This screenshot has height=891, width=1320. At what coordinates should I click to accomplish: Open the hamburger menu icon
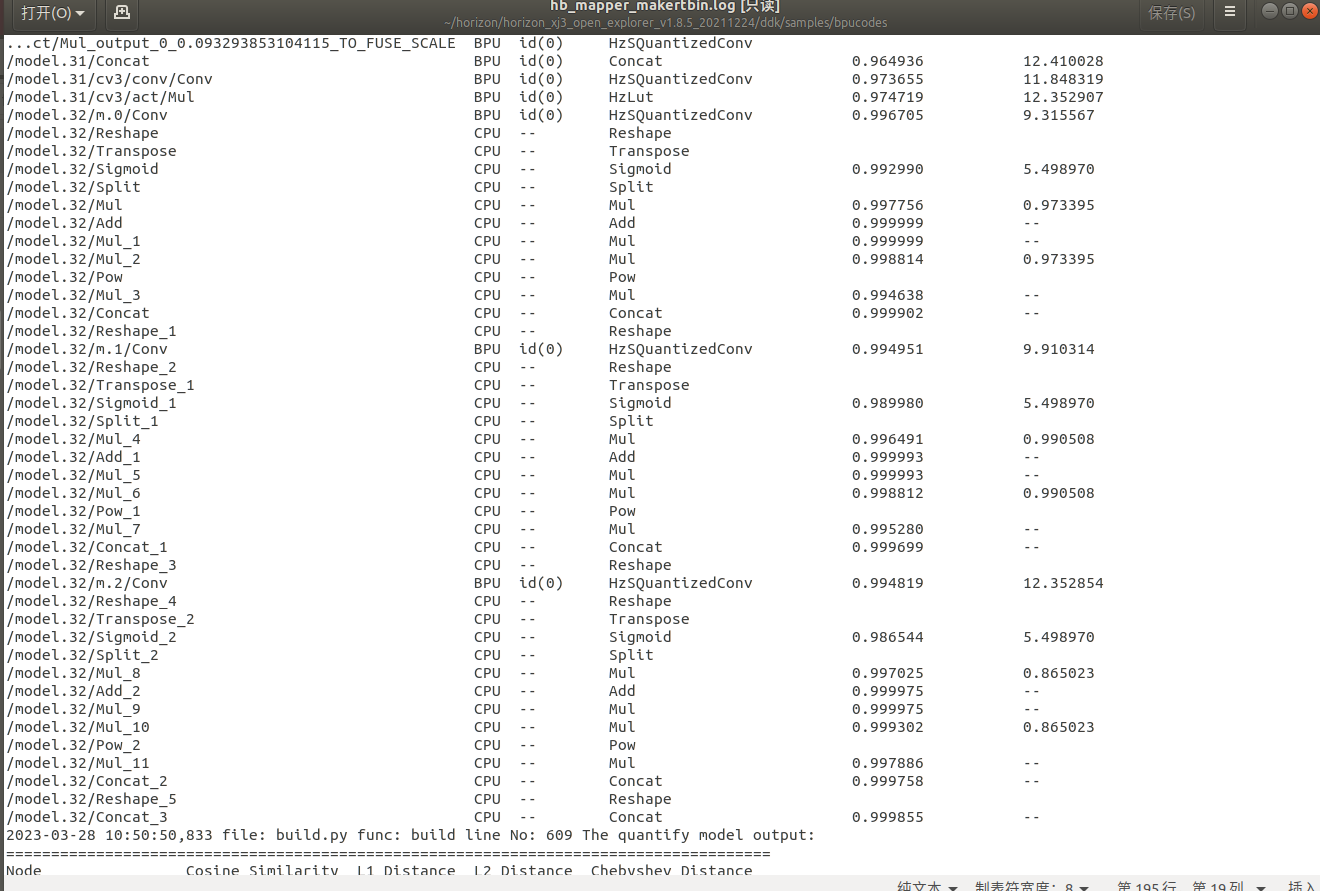(x=1230, y=13)
